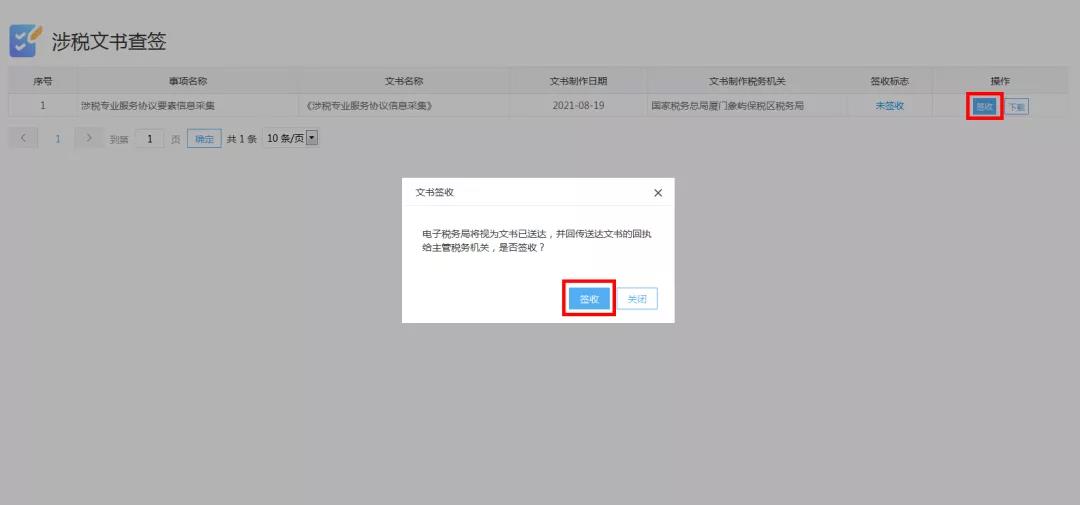Click the 操作 column header
Image resolution: width=1080 pixels, height=505 pixels.
(x=1000, y=81)
